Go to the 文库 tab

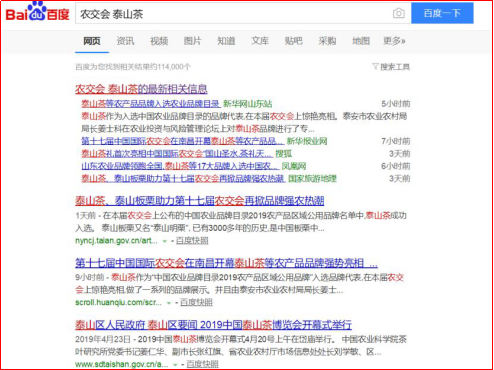260,41
